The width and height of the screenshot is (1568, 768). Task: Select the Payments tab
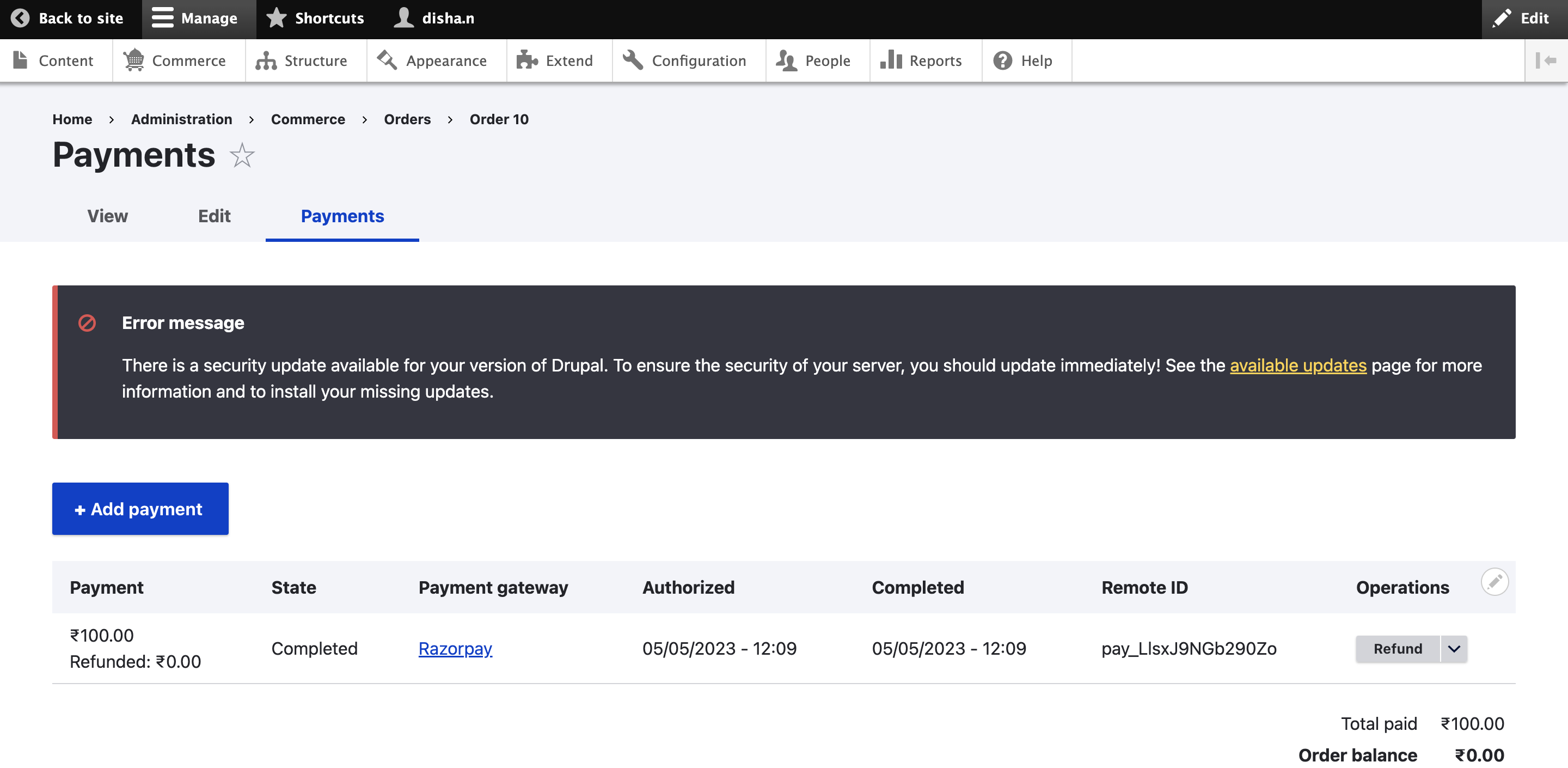342,216
